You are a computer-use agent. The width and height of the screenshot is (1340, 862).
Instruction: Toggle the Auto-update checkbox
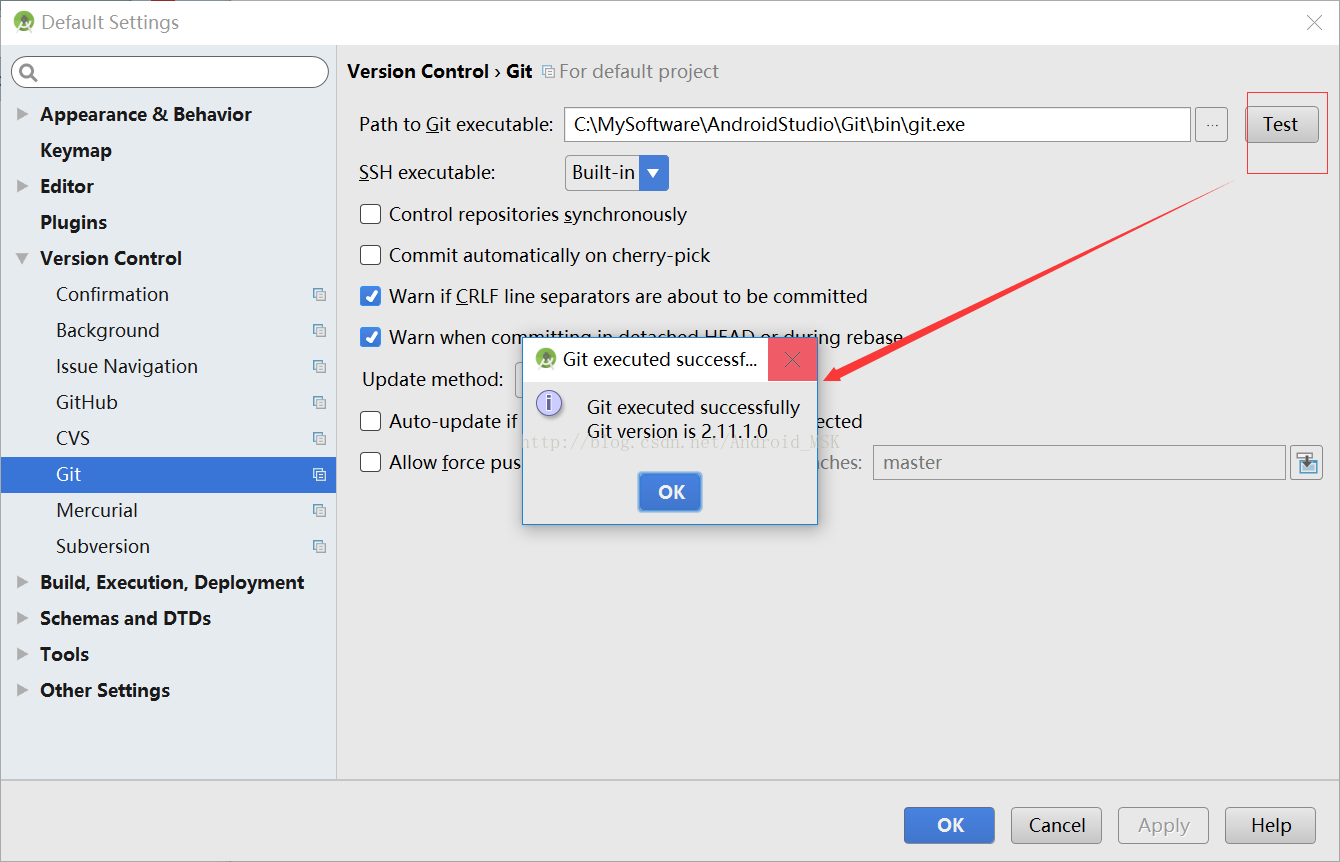pos(370,421)
